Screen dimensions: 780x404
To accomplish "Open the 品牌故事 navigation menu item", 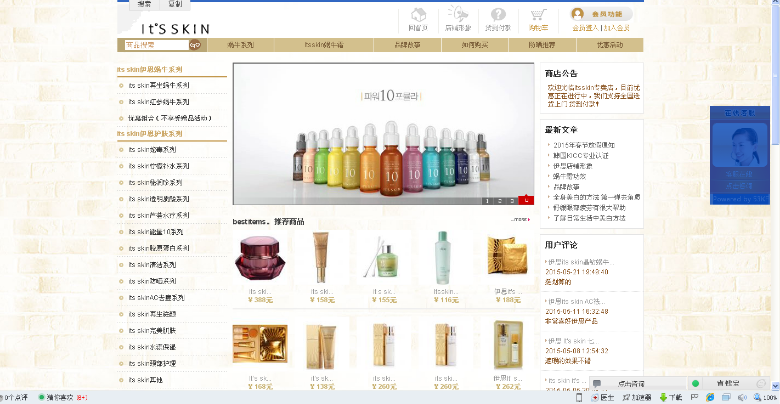I will [407, 45].
